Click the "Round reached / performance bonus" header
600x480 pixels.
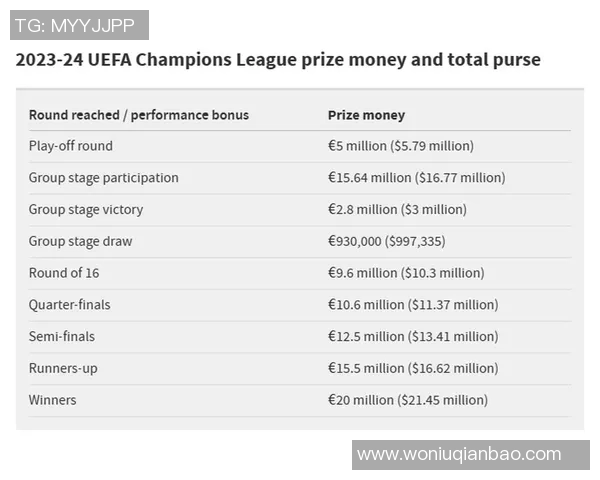pyautogui.click(x=139, y=115)
